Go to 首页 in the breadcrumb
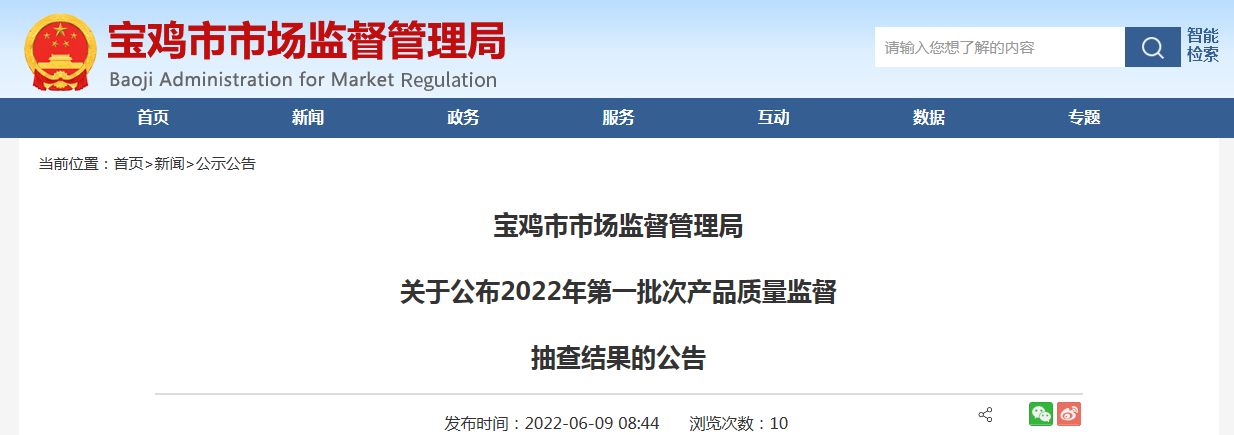 [129, 164]
